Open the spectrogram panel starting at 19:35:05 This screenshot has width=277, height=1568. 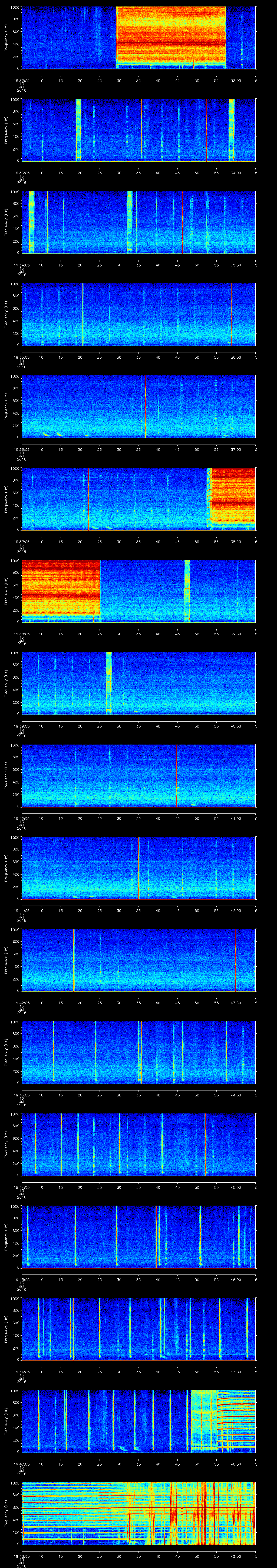[x=139, y=315]
